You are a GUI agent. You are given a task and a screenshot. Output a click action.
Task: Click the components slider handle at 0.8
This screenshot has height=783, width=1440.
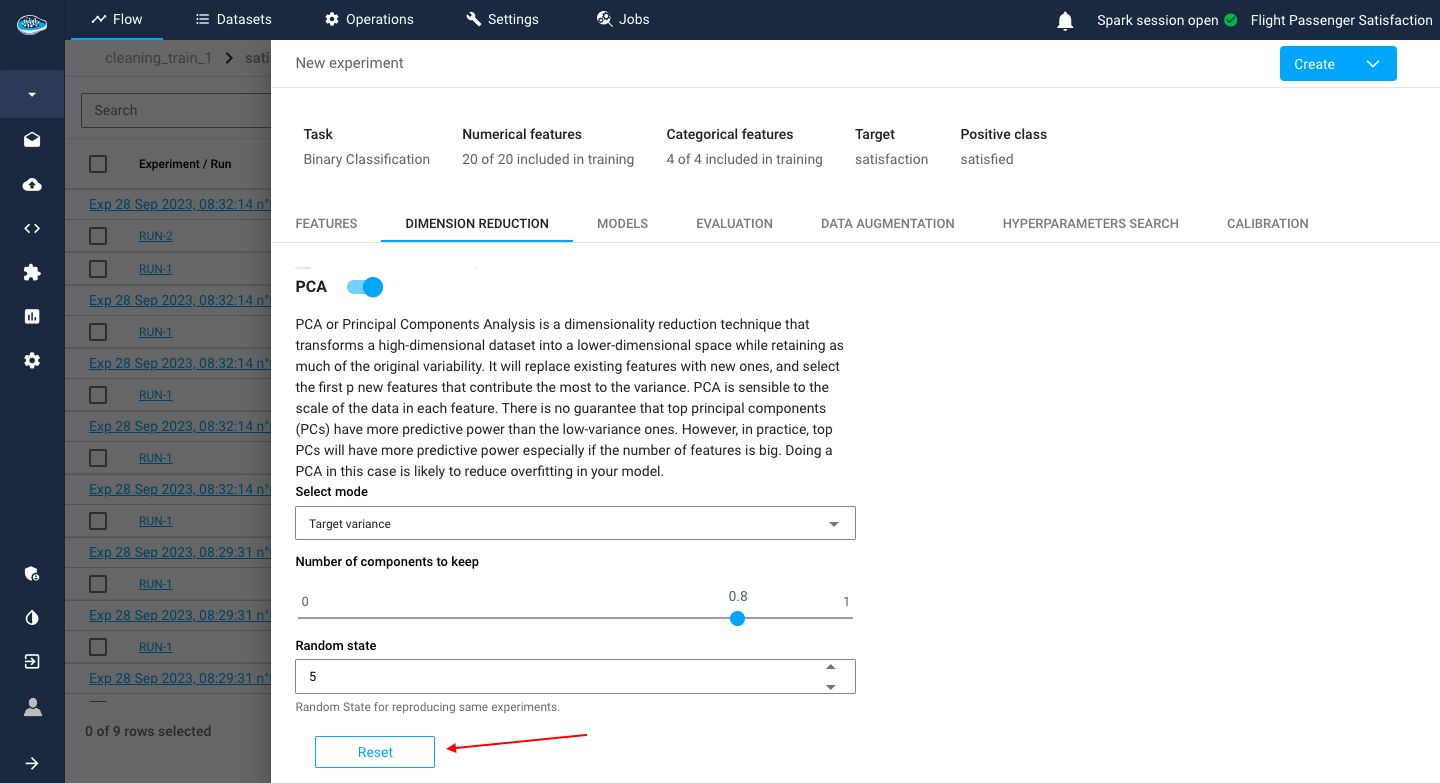[737, 618]
